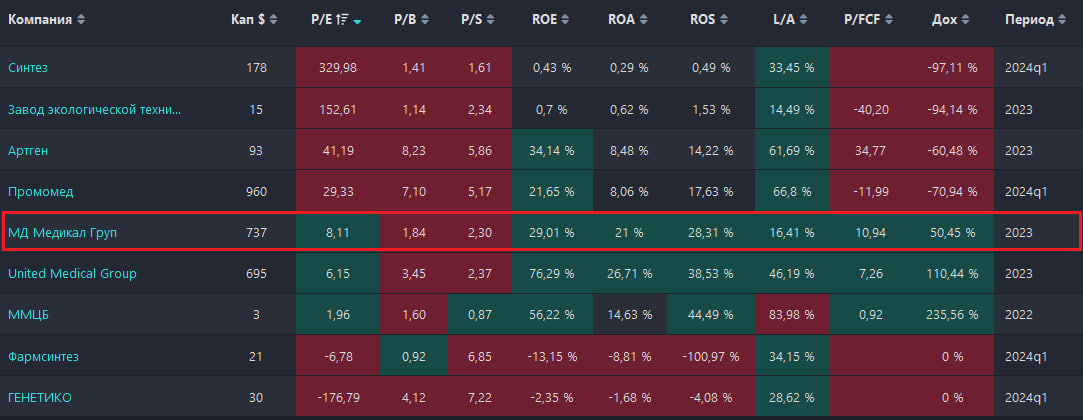1083x420 pixels.
Task: Toggle the active P/E sort direction arrow
Action: [357, 20]
